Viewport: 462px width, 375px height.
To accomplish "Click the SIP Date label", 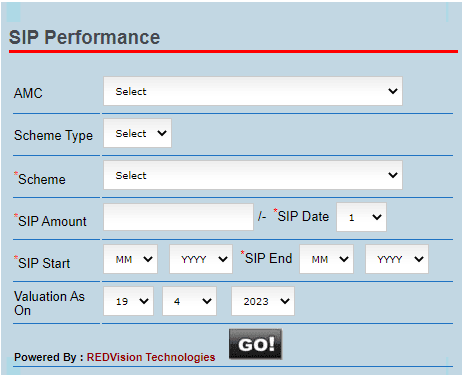I will pyautogui.click(x=303, y=216).
